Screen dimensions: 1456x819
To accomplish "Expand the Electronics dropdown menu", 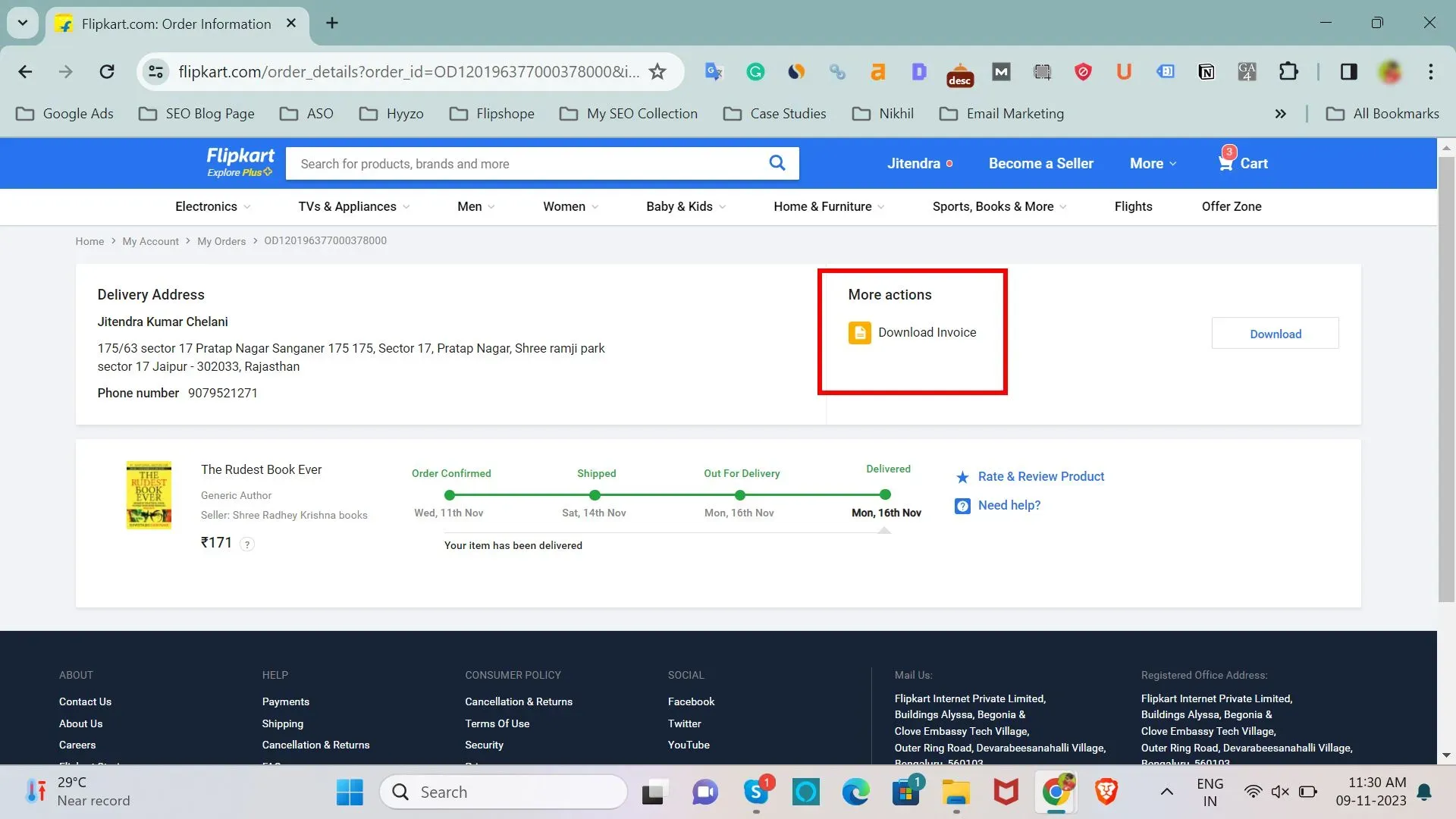I will pyautogui.click(x=209, y=206).
